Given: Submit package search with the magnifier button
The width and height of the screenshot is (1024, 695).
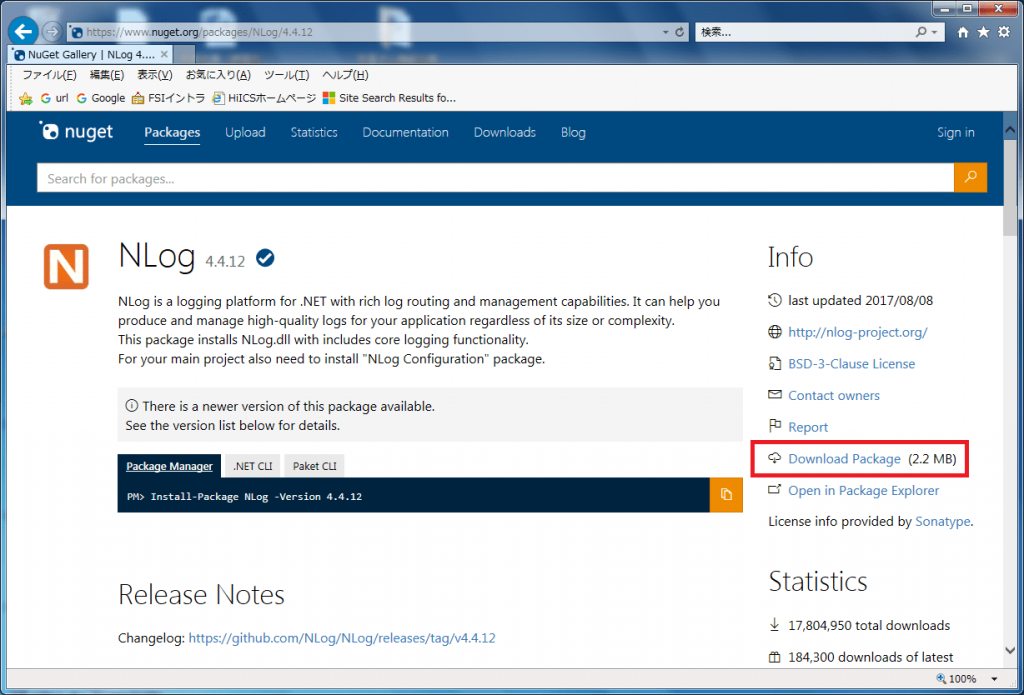Looking at the screenshot, I should [969, 177].
